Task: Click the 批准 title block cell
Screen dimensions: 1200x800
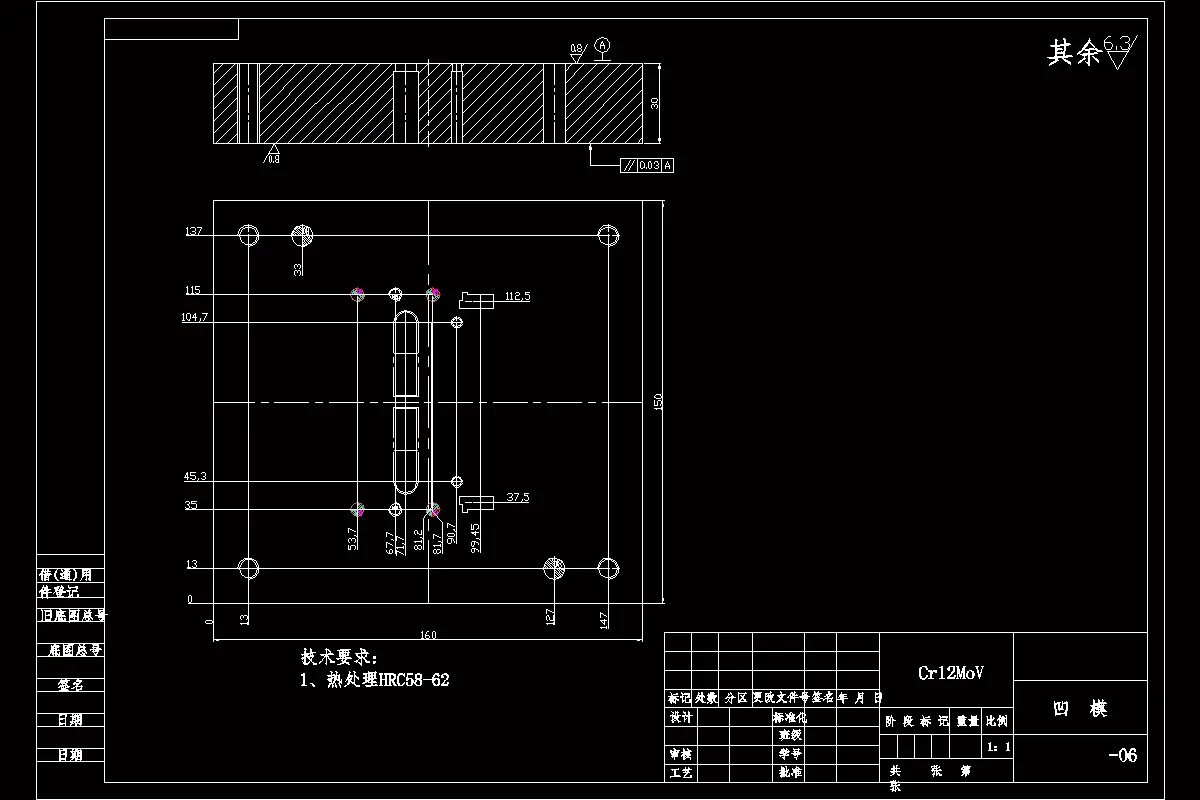Action: [790, 773]
